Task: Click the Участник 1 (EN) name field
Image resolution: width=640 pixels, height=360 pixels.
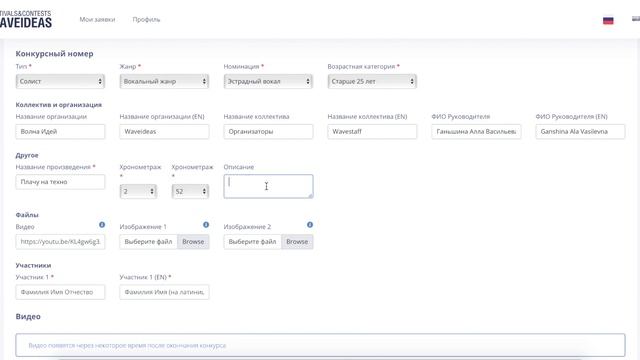Action: tap(164, 292)
